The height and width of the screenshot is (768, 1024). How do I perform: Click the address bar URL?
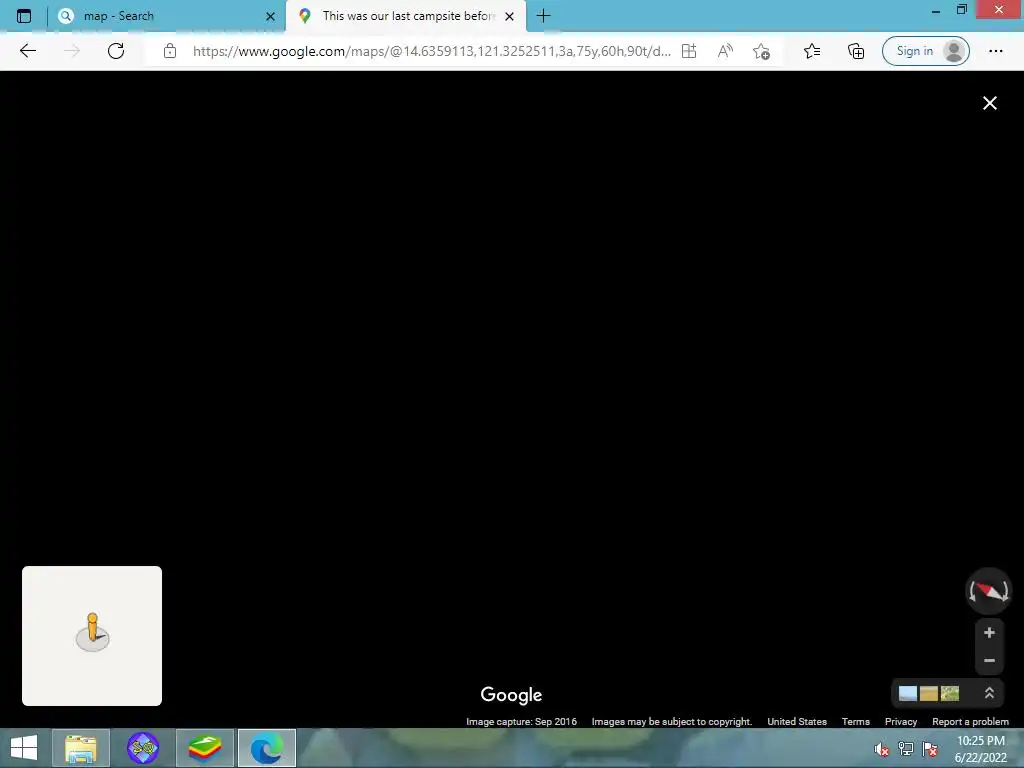431,51
